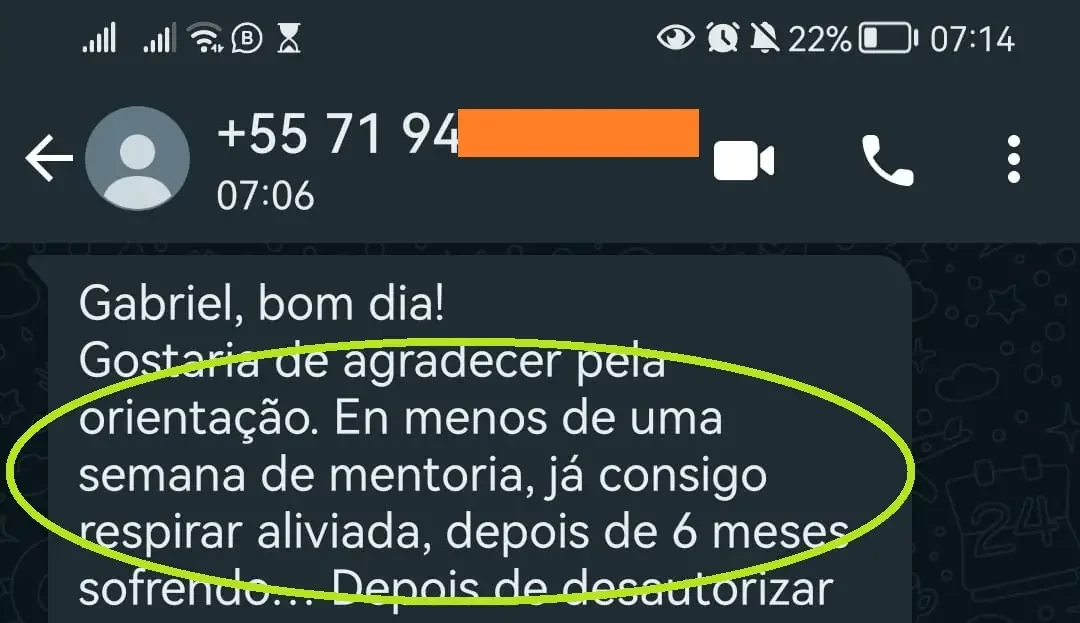
Task: Open the contact's profile picture
Action: 137,158
